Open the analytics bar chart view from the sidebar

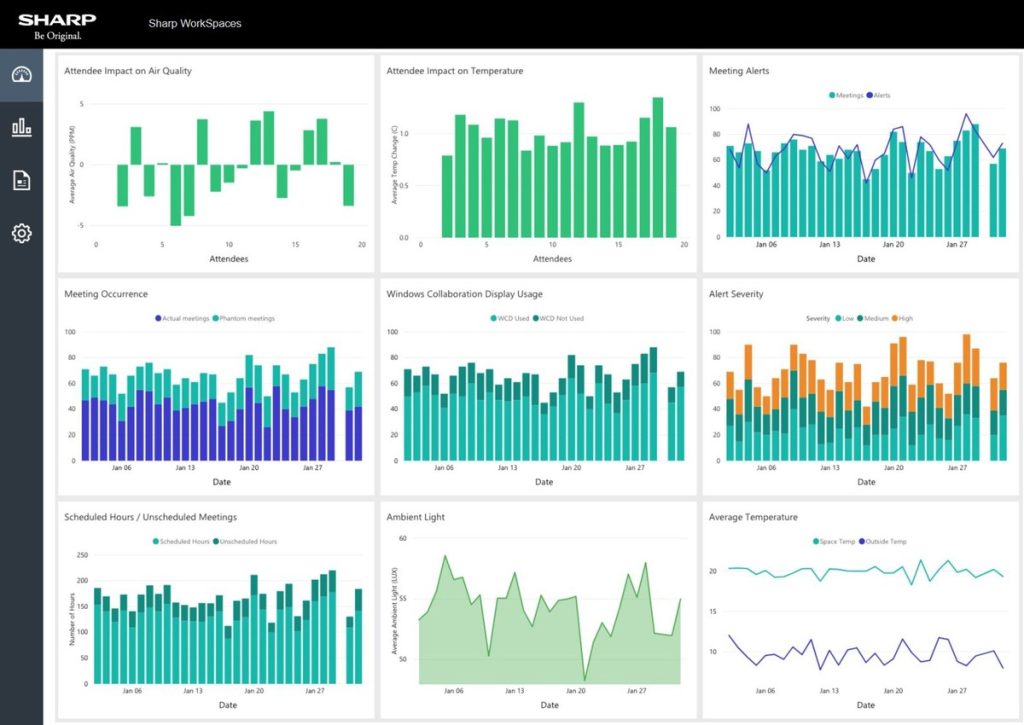pos(20,128)
